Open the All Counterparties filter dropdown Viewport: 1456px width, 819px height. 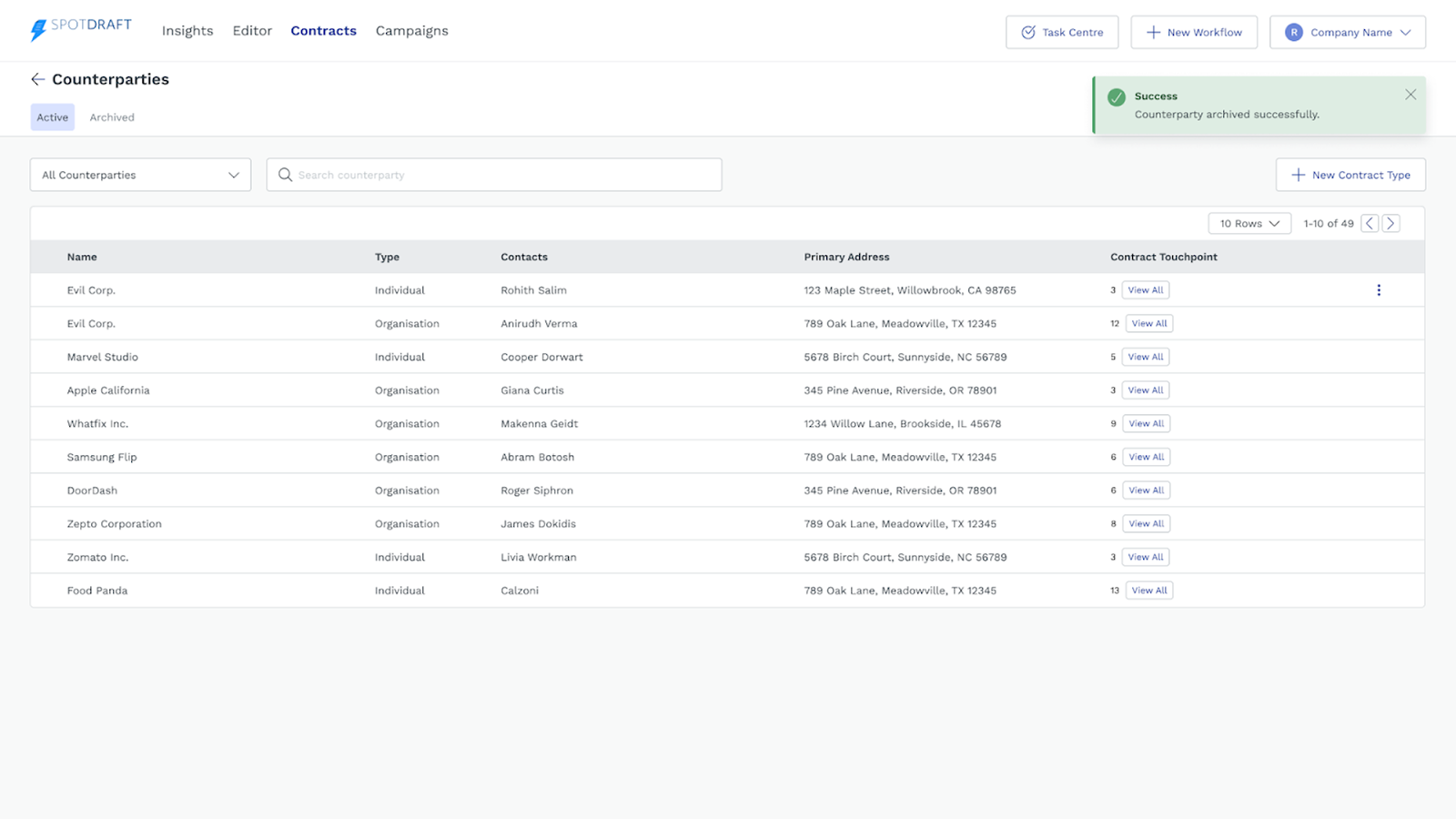coord(140,175)
